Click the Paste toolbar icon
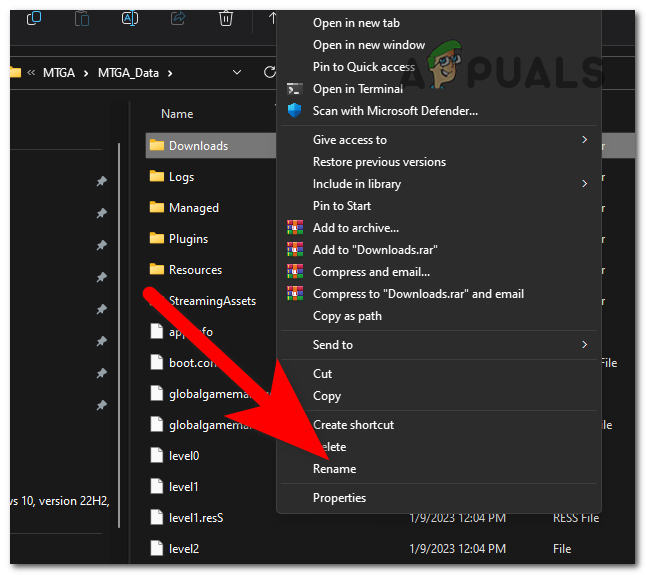This screenshot has height=575, width=646. tap(82, 19)
